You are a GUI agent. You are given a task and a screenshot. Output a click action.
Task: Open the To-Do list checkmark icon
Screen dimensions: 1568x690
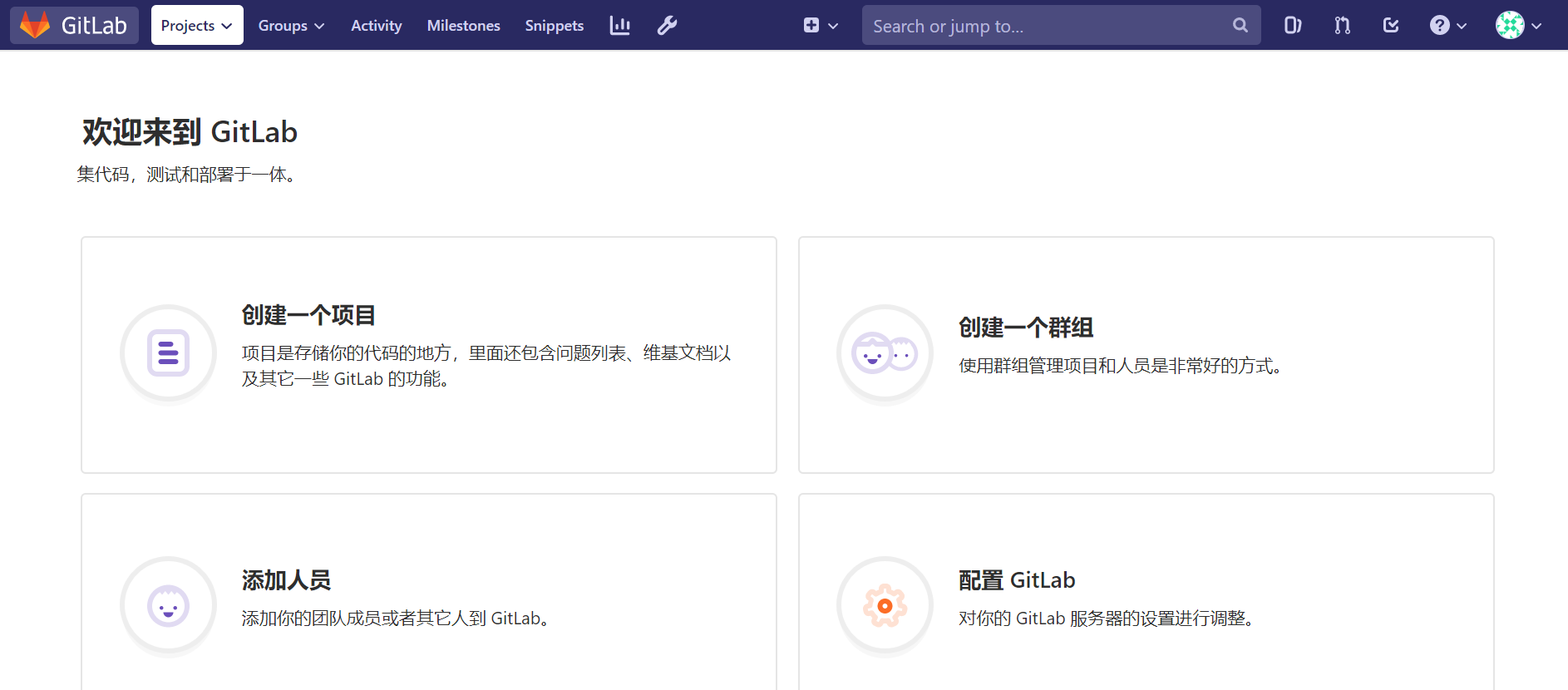tap(1391, 26)
